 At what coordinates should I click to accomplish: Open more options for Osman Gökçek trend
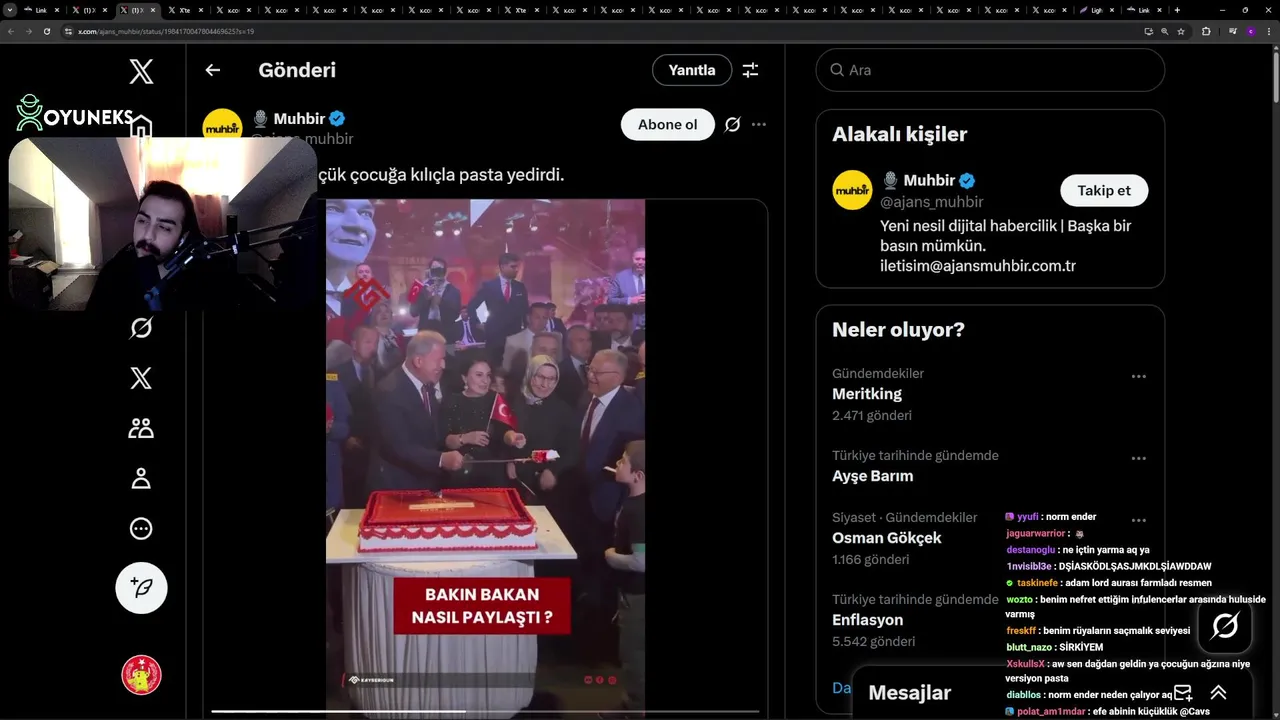tap(1138, 521)
